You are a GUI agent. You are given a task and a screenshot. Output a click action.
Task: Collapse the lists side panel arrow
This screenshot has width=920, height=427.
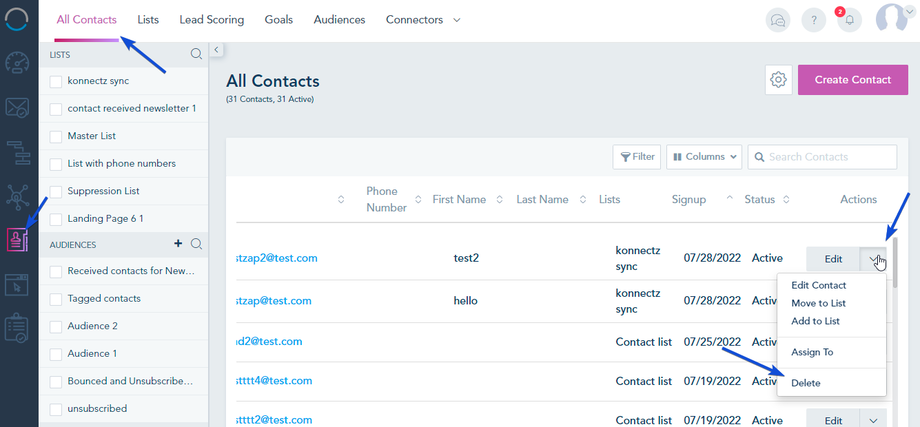pos(216,50)
